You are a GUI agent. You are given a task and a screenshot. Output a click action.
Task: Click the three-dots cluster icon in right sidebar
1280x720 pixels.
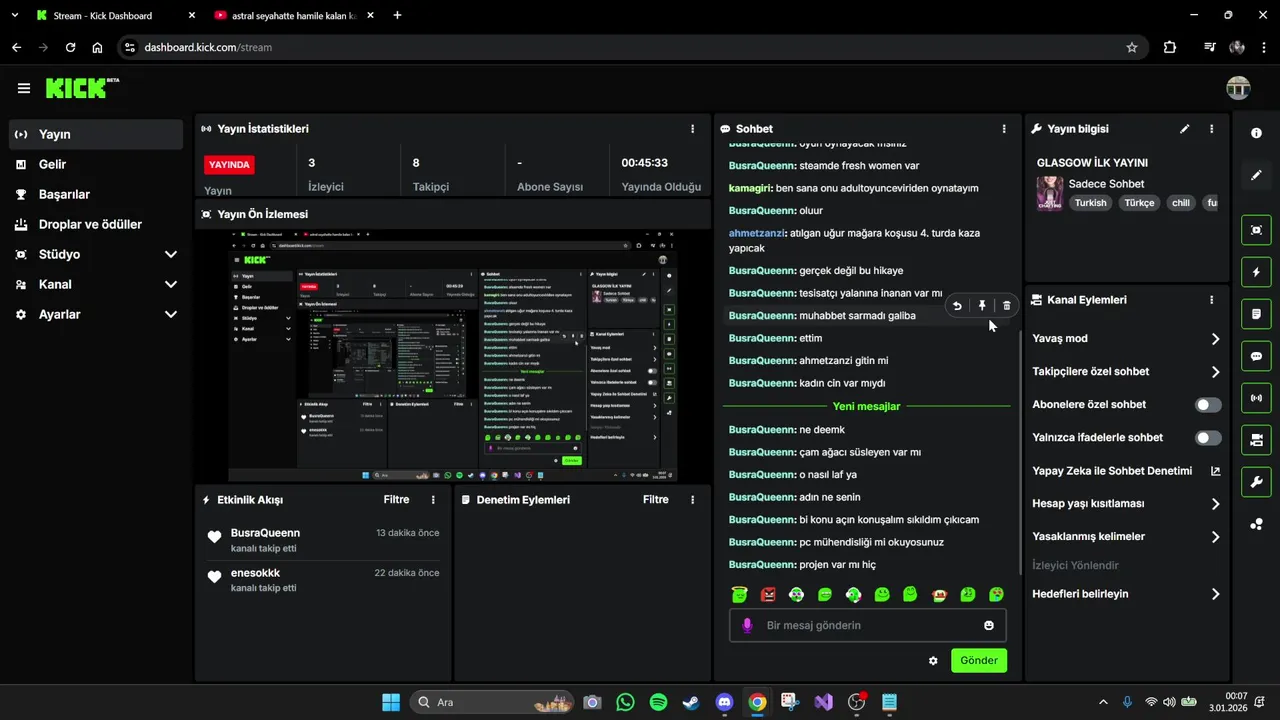pos(1256,524)
